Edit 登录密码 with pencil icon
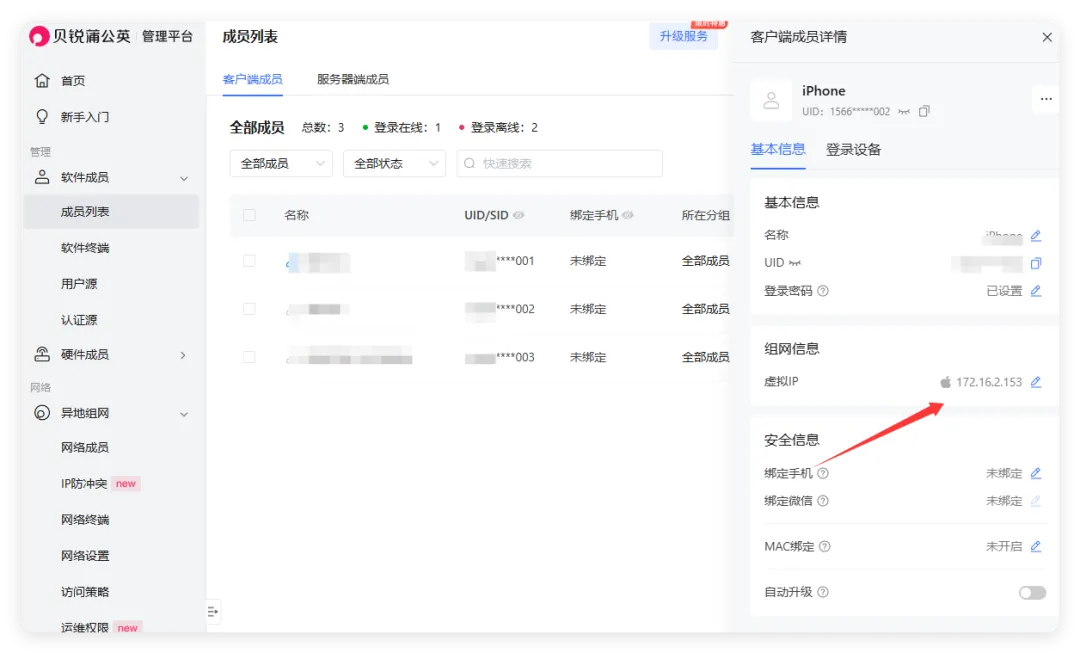This screenshot has width=1080, height=653. (x=1036, y=291)
